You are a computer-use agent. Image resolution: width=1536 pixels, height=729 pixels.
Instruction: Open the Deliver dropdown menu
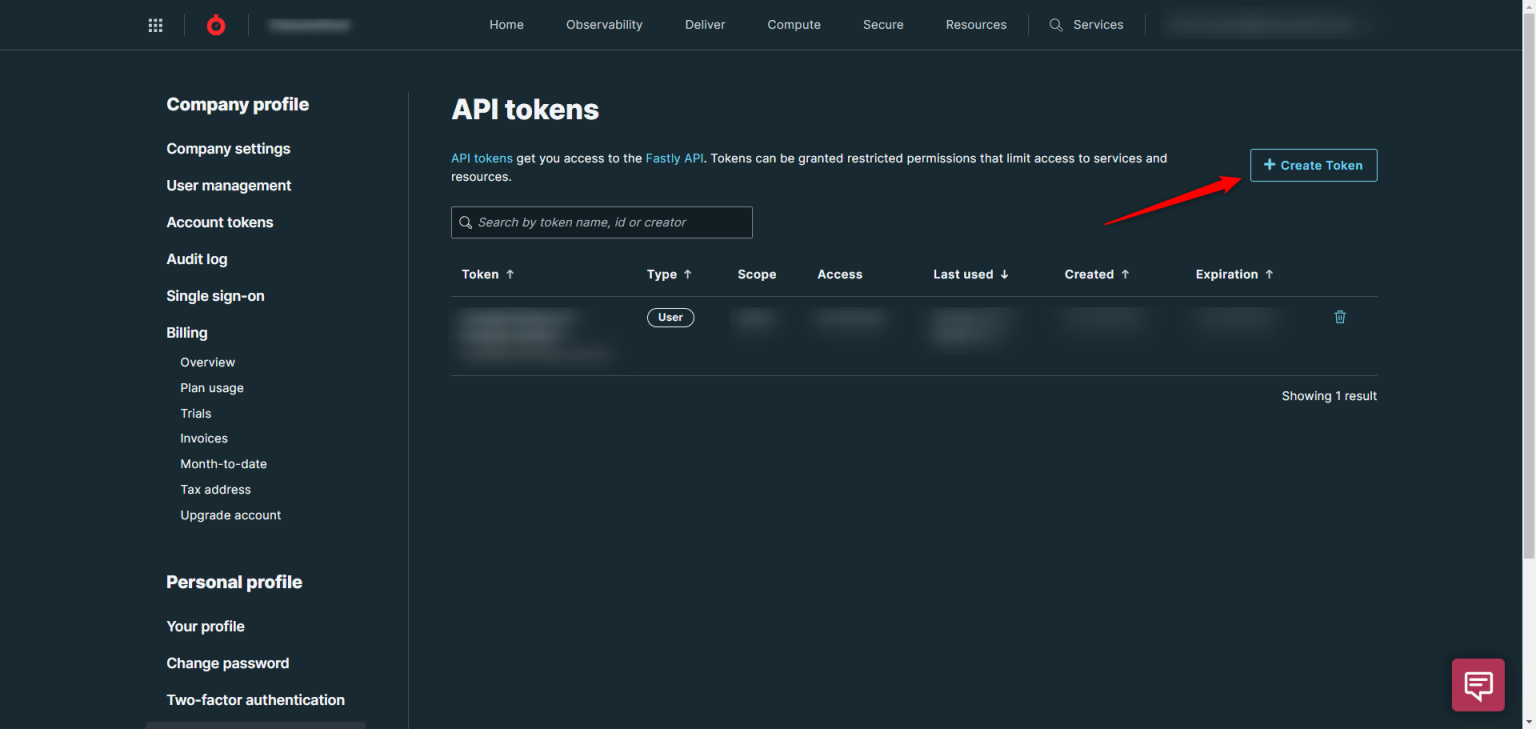[x=705, y=24]
